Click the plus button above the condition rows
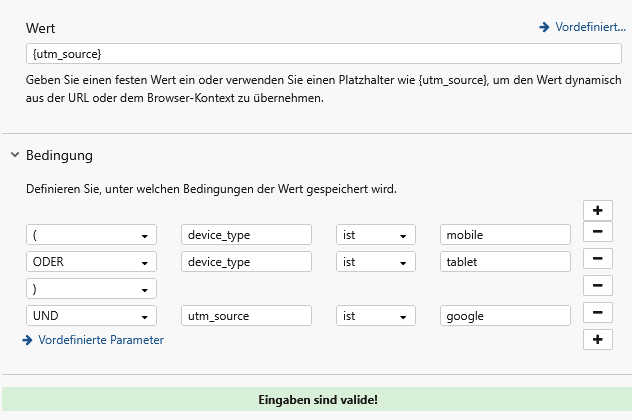The image size is (632, 420). point(596,210)
